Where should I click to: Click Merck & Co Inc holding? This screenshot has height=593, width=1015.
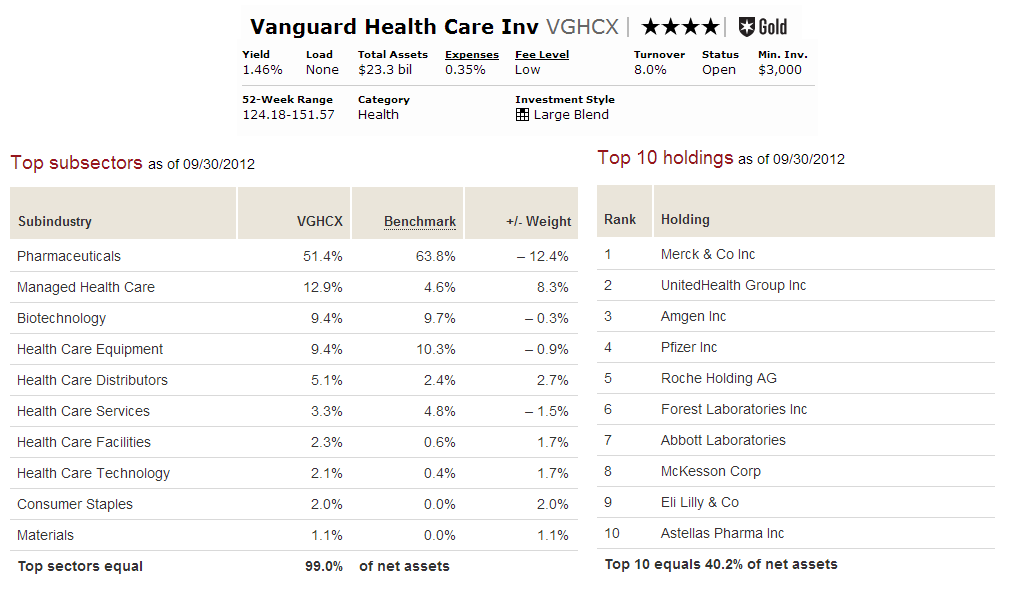coord(708,254)
